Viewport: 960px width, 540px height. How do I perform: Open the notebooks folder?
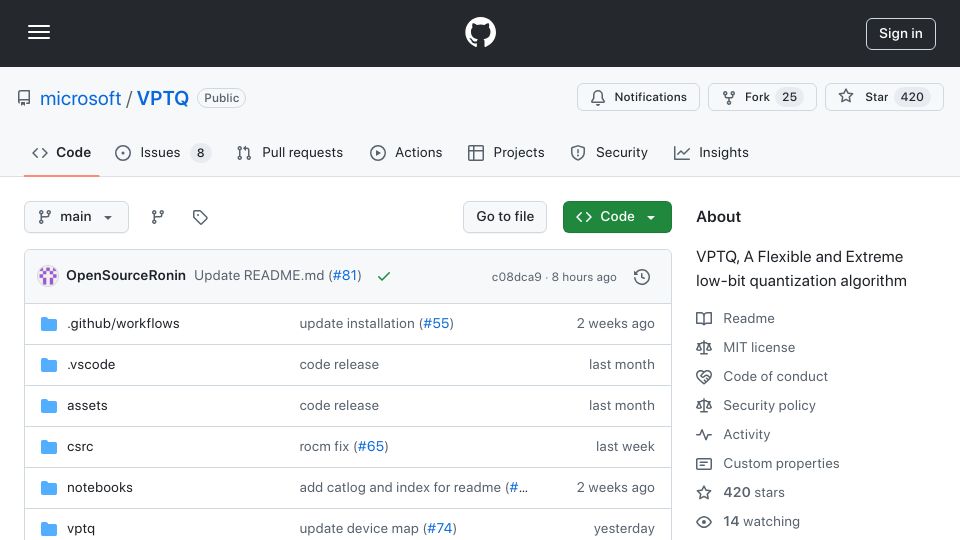(x=100, y=487)
